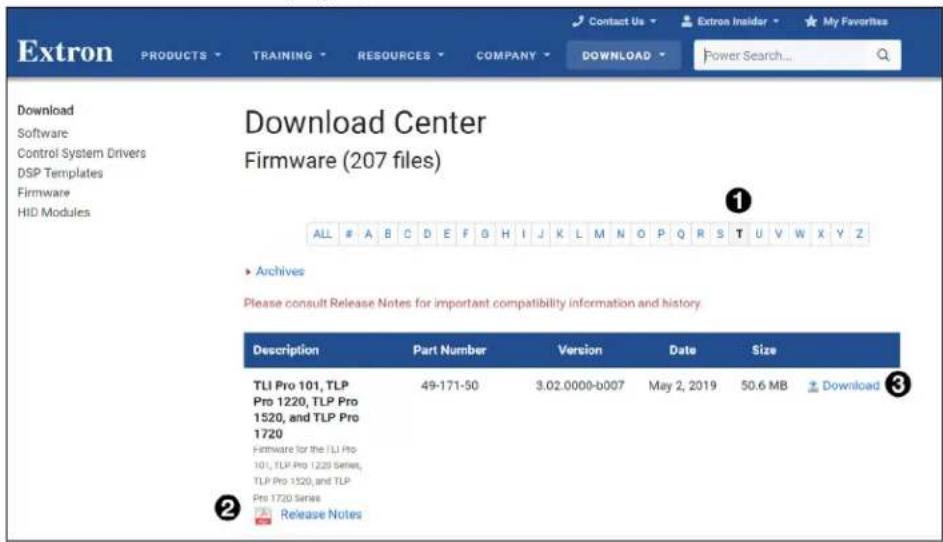Filter firmware list by letter F

coord(465,234)
